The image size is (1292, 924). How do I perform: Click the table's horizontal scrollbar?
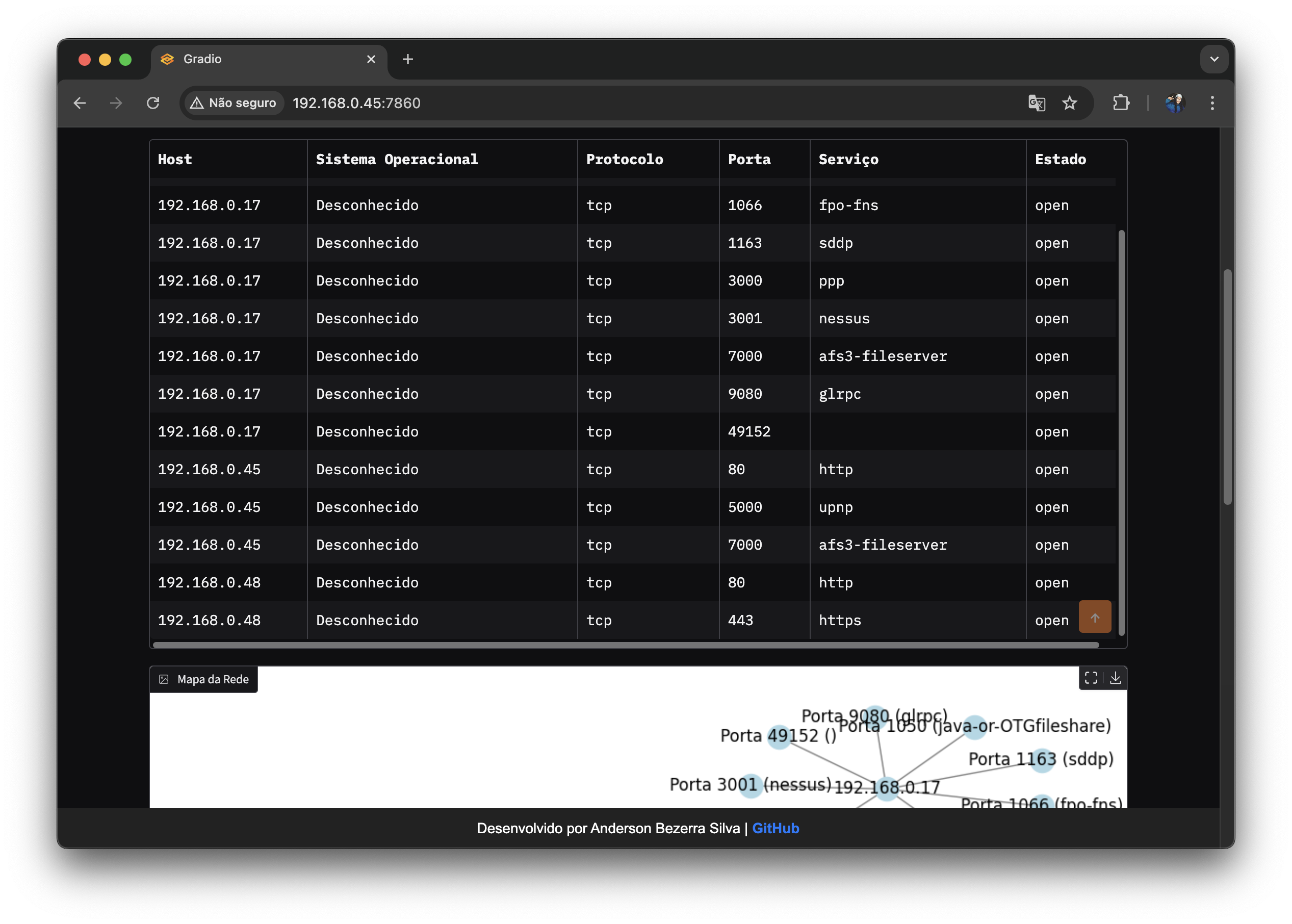(625, 645)
